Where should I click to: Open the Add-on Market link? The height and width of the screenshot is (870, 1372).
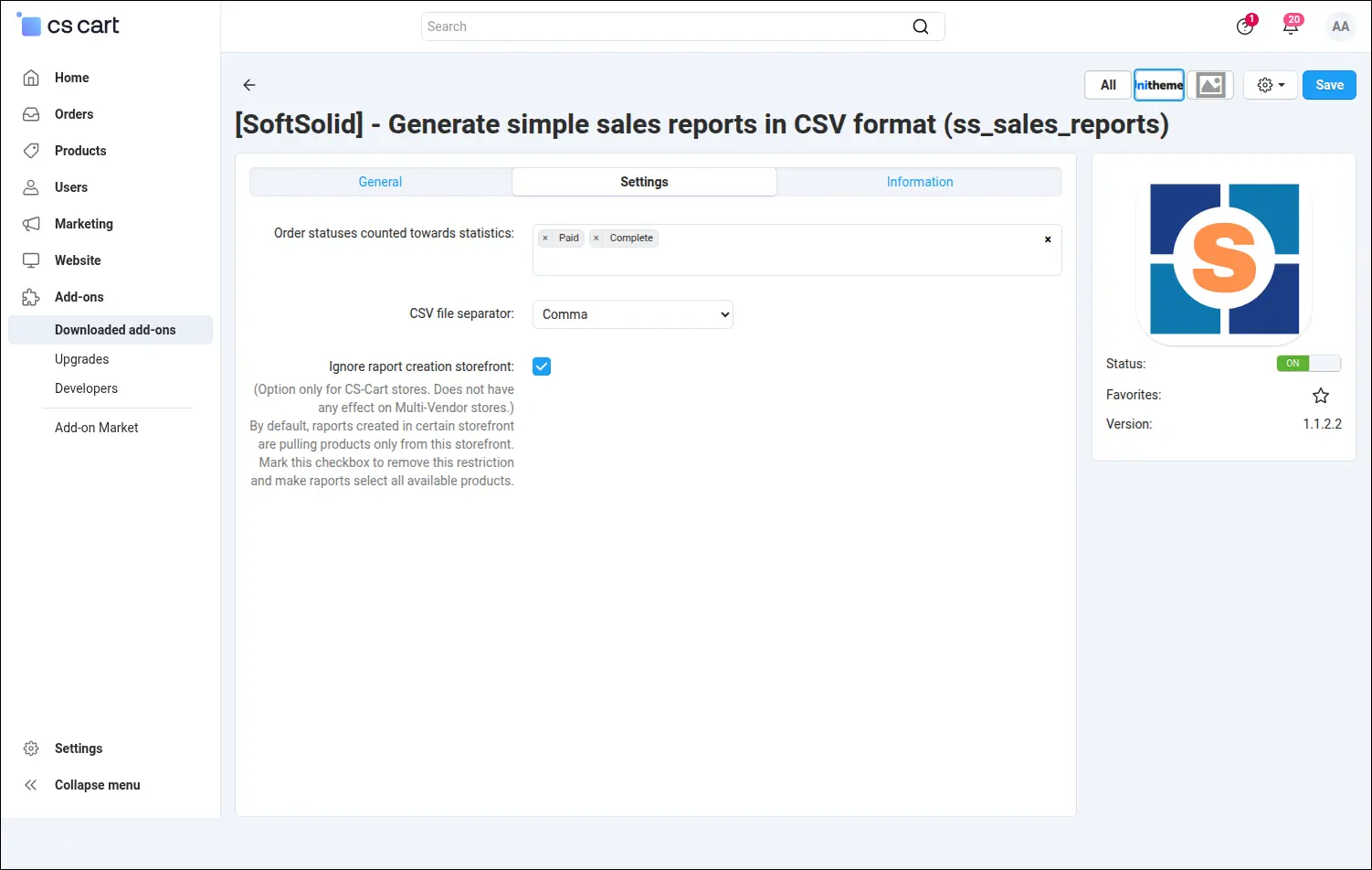point(97,428)
